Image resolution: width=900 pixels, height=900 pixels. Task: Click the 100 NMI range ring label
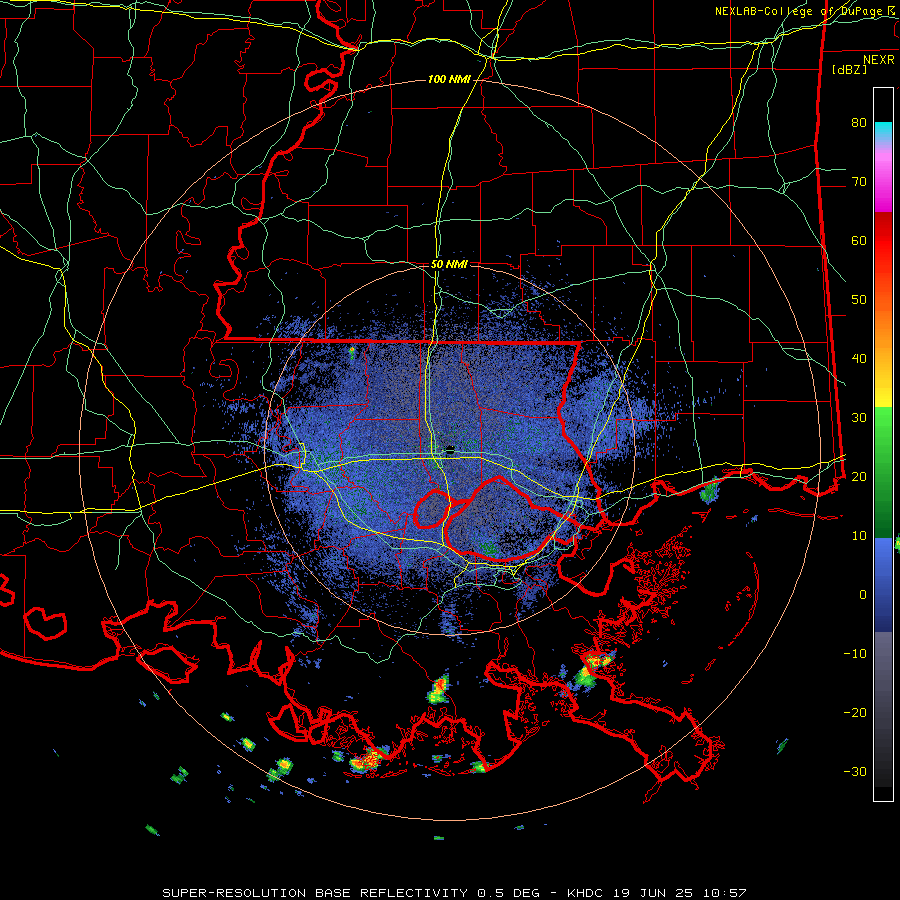[449, 79]
